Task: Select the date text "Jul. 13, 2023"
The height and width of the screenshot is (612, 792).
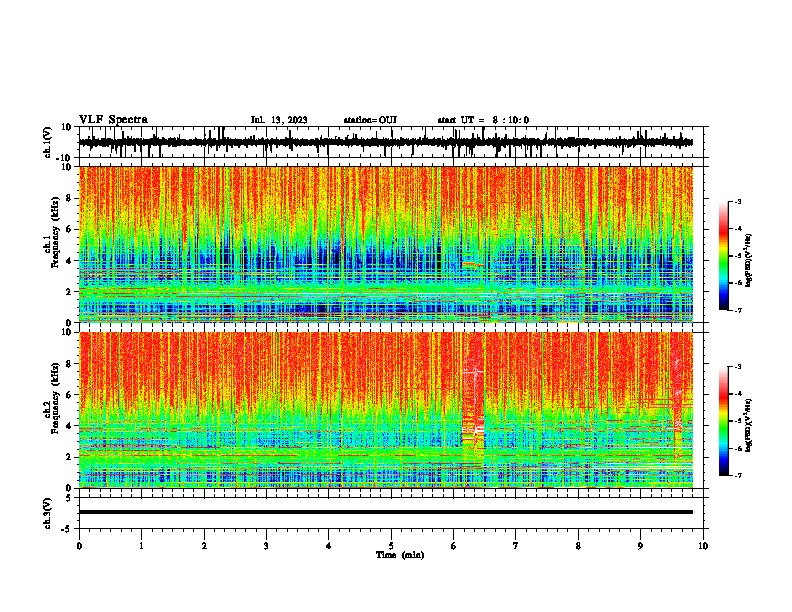Action: tap(279, 120)
